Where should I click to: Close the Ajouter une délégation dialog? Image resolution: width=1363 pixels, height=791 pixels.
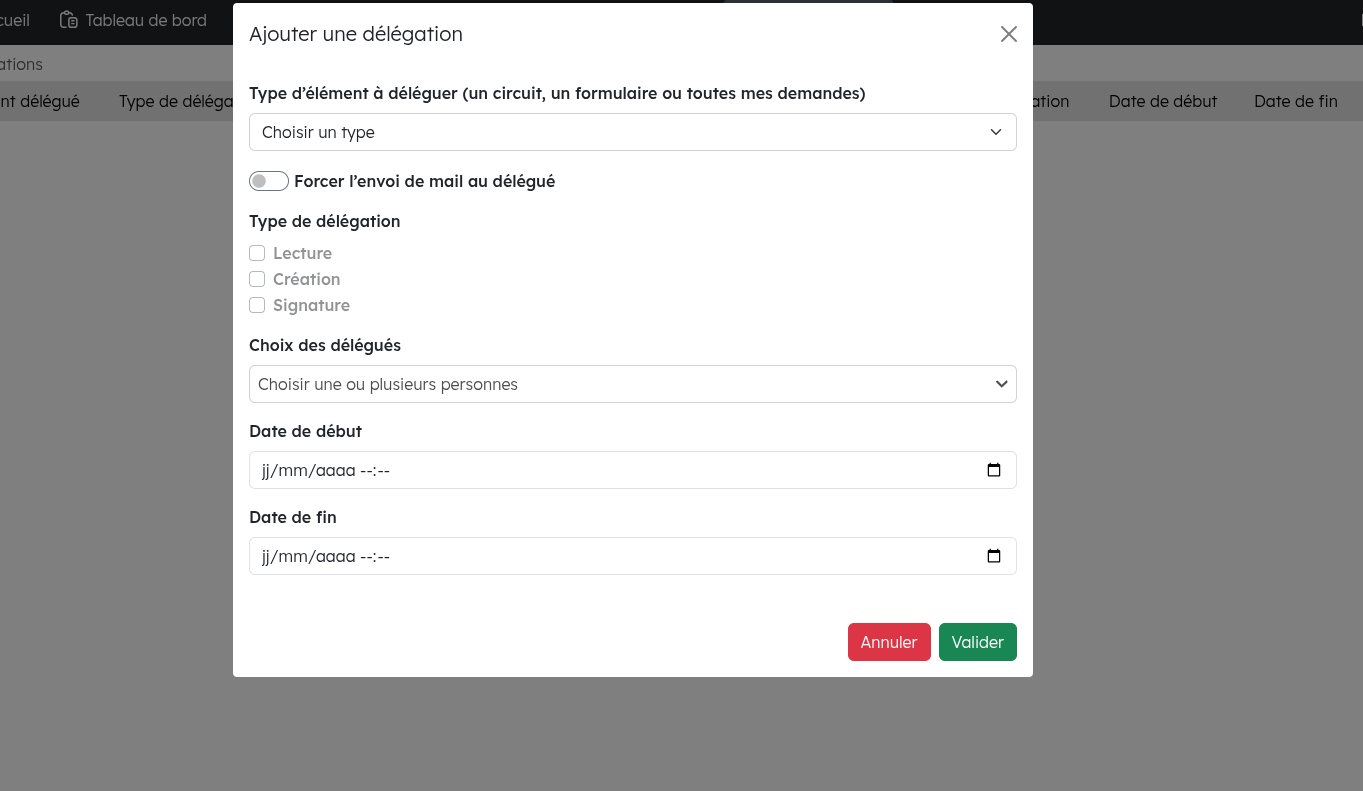[x=1008, y=34]
